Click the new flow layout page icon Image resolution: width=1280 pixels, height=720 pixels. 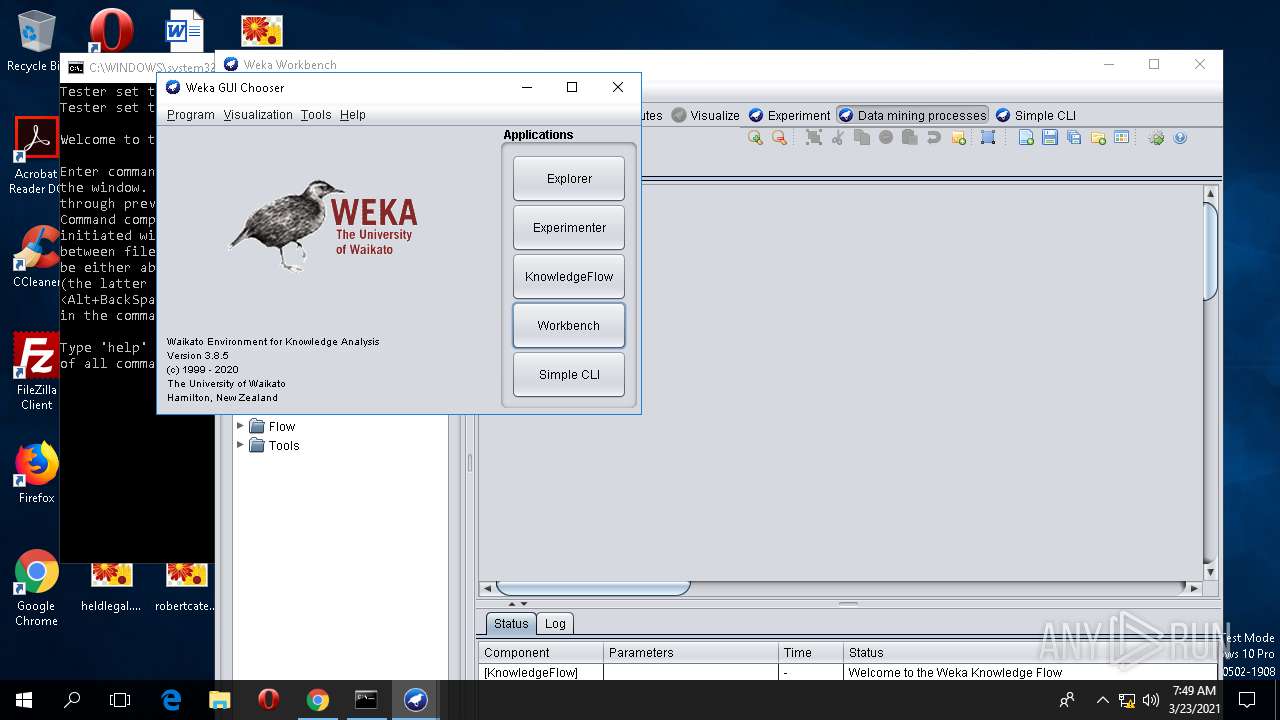tap(1026, 138)
